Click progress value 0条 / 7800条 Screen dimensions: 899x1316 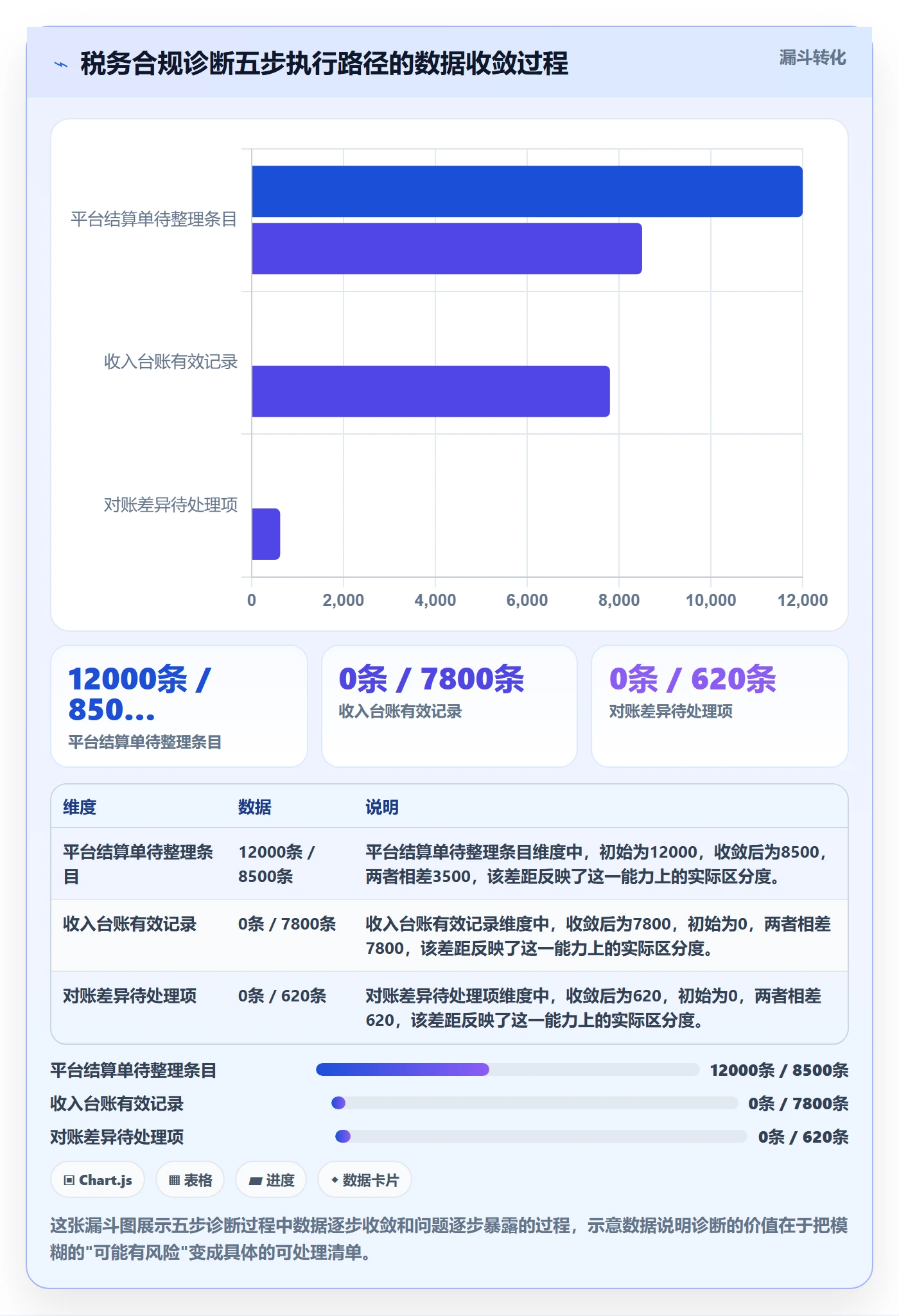click(x=798, y=1104)
